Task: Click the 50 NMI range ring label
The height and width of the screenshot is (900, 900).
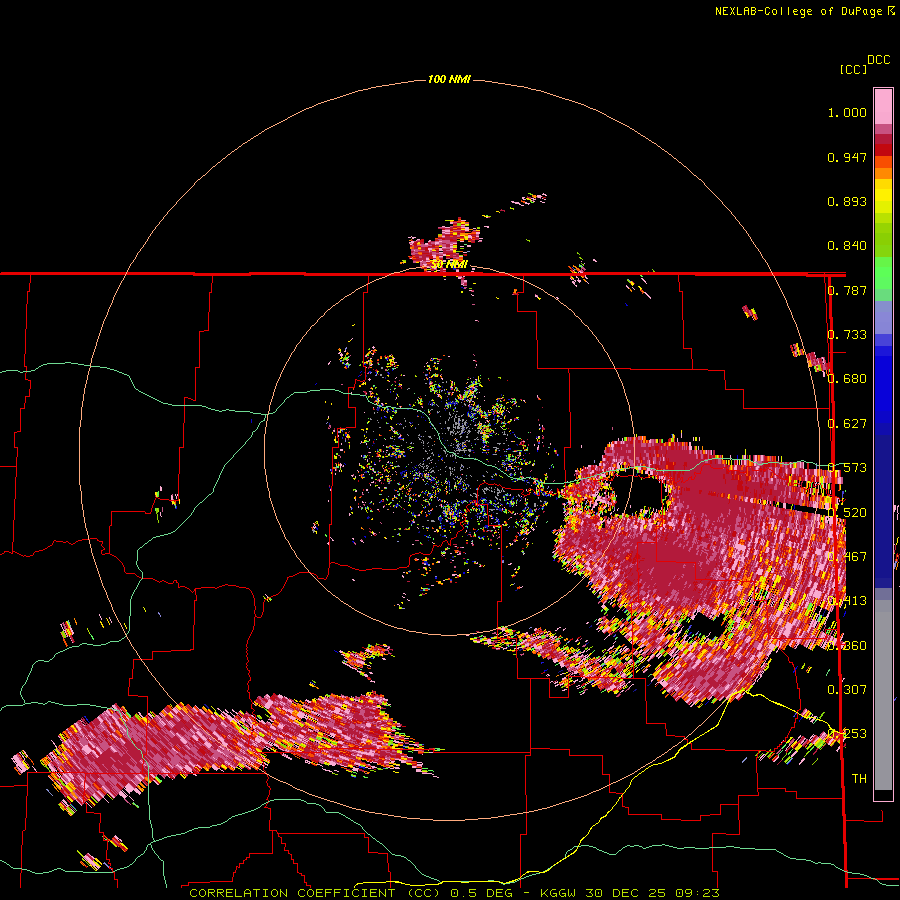Action: (449, 265)
